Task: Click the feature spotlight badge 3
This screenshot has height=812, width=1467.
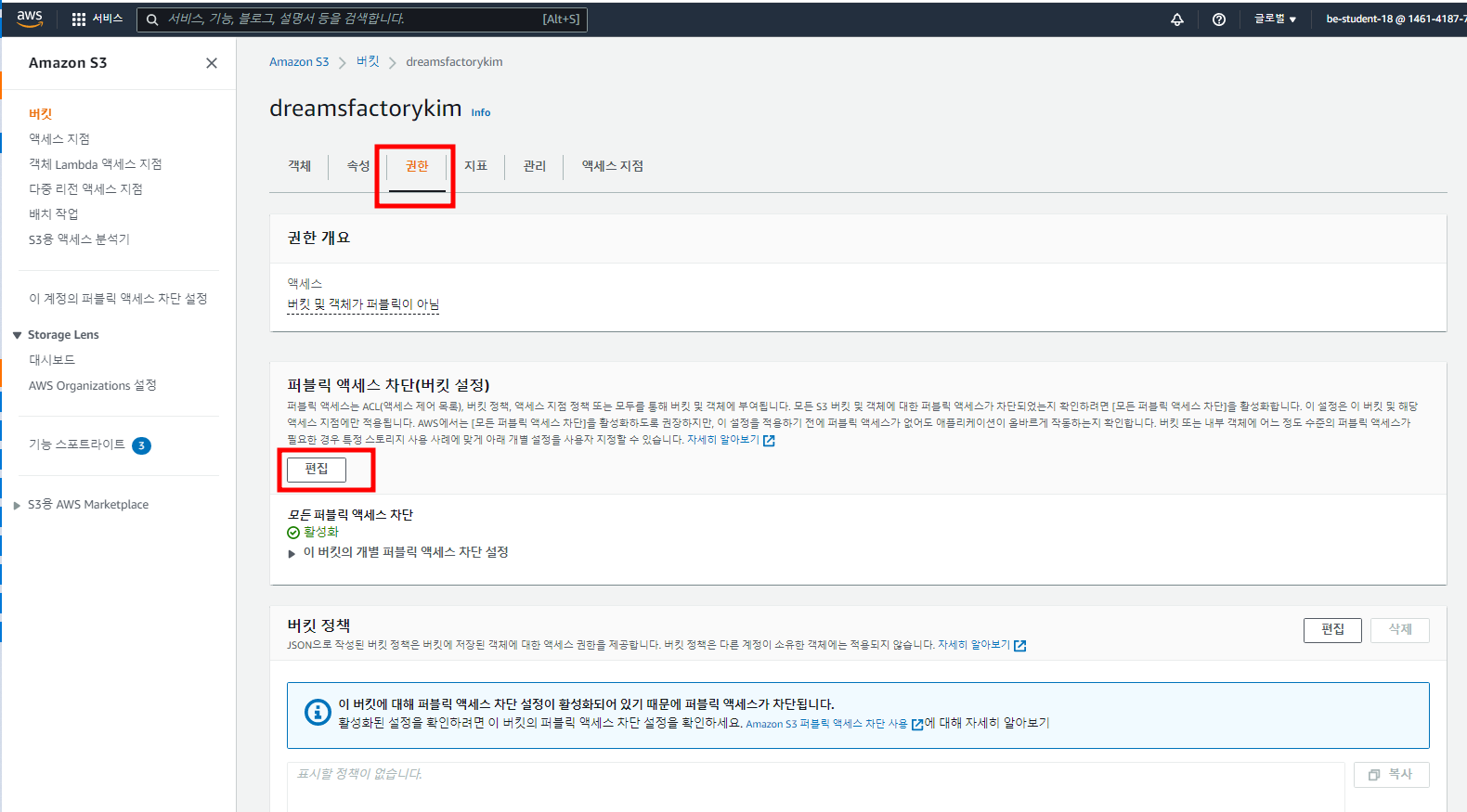Action: [141, 445]
